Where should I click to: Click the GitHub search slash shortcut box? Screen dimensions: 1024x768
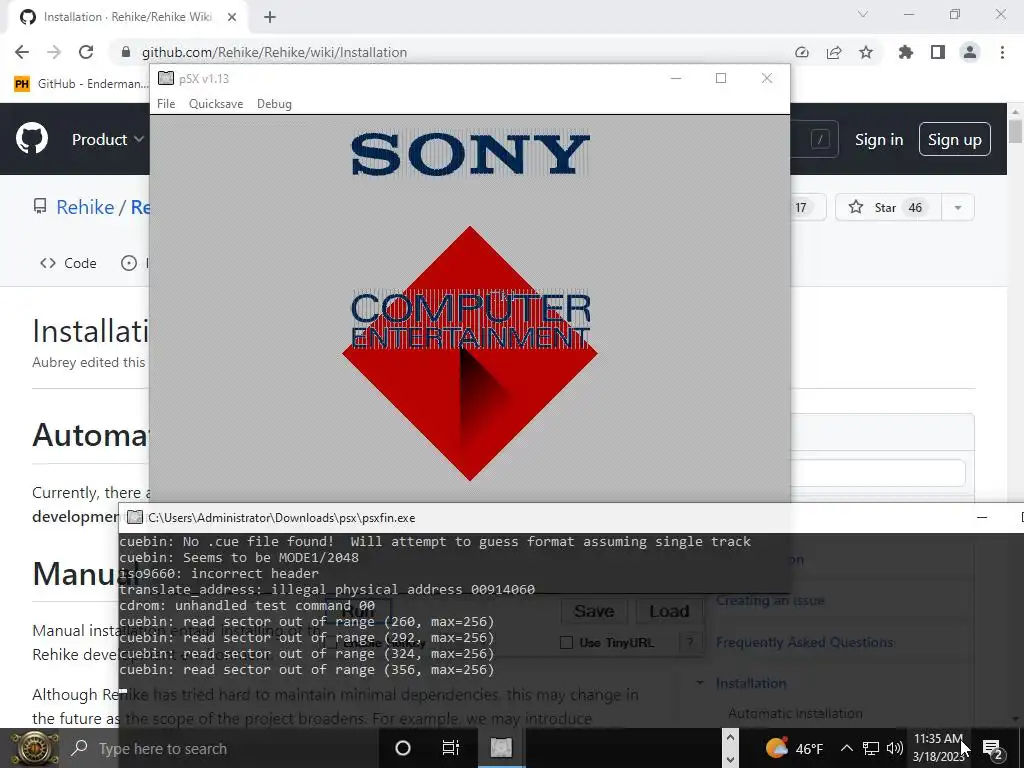tap(820, 139)
